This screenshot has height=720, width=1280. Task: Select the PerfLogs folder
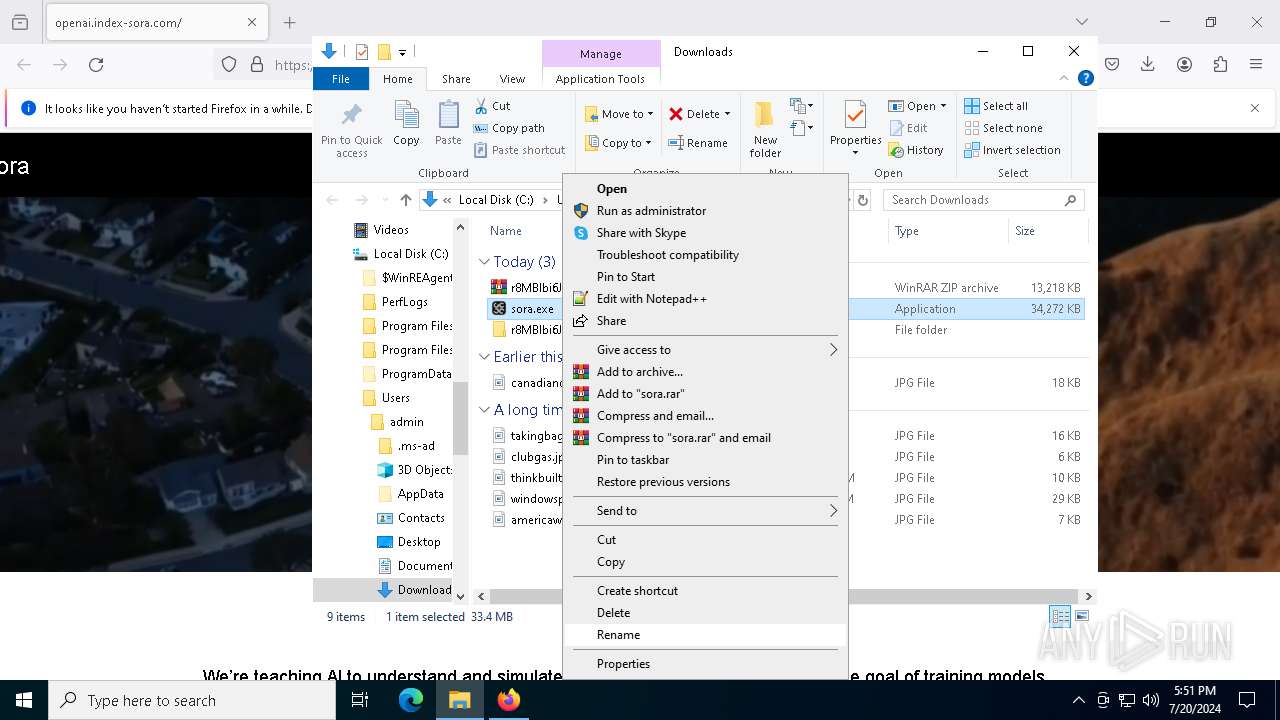pyautogui.click(x=404, y=302)
